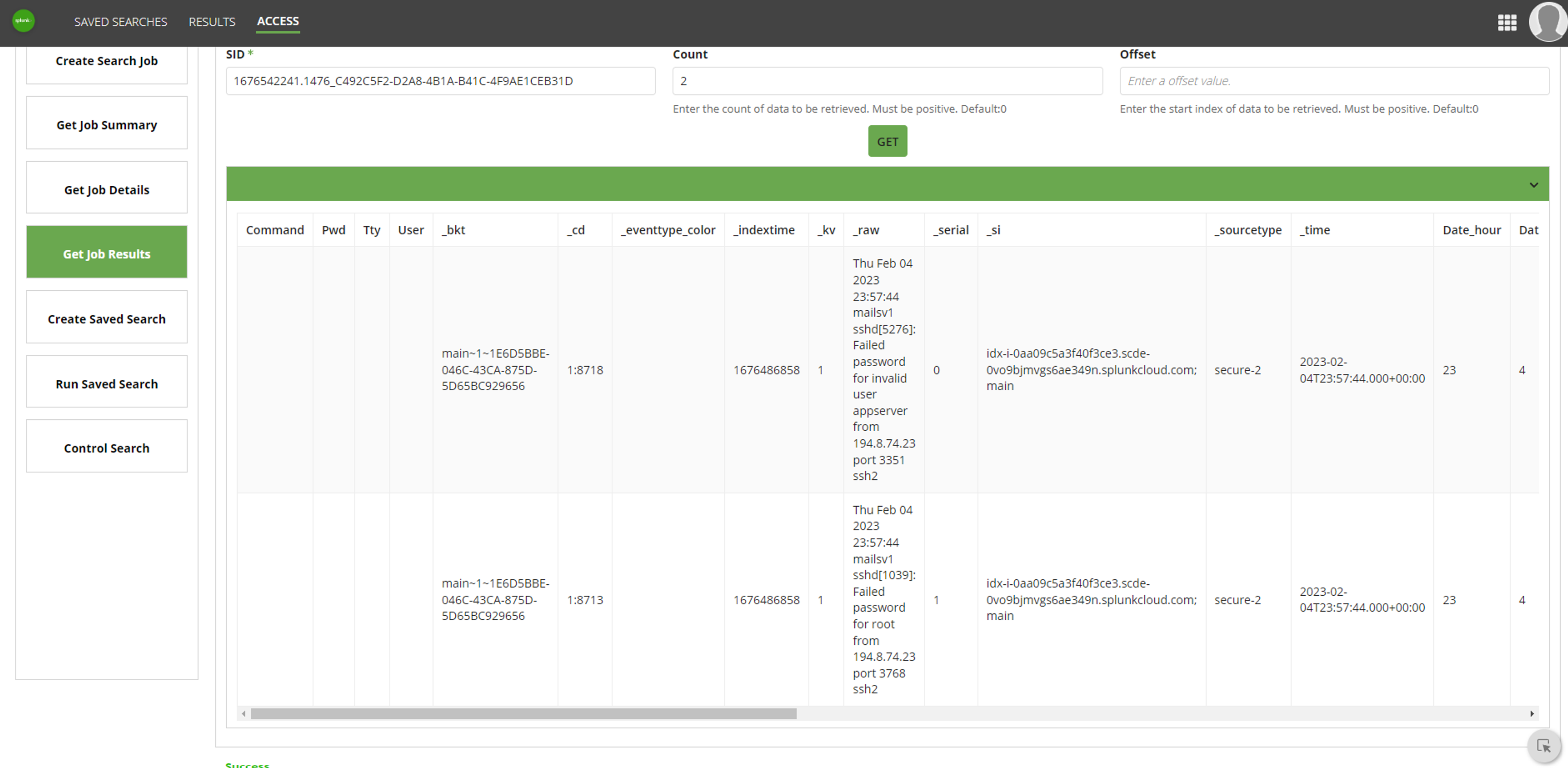Collapse the green results panel chevron
This screenshot has width=1568, height=768.
click(x=1533, y=185)
